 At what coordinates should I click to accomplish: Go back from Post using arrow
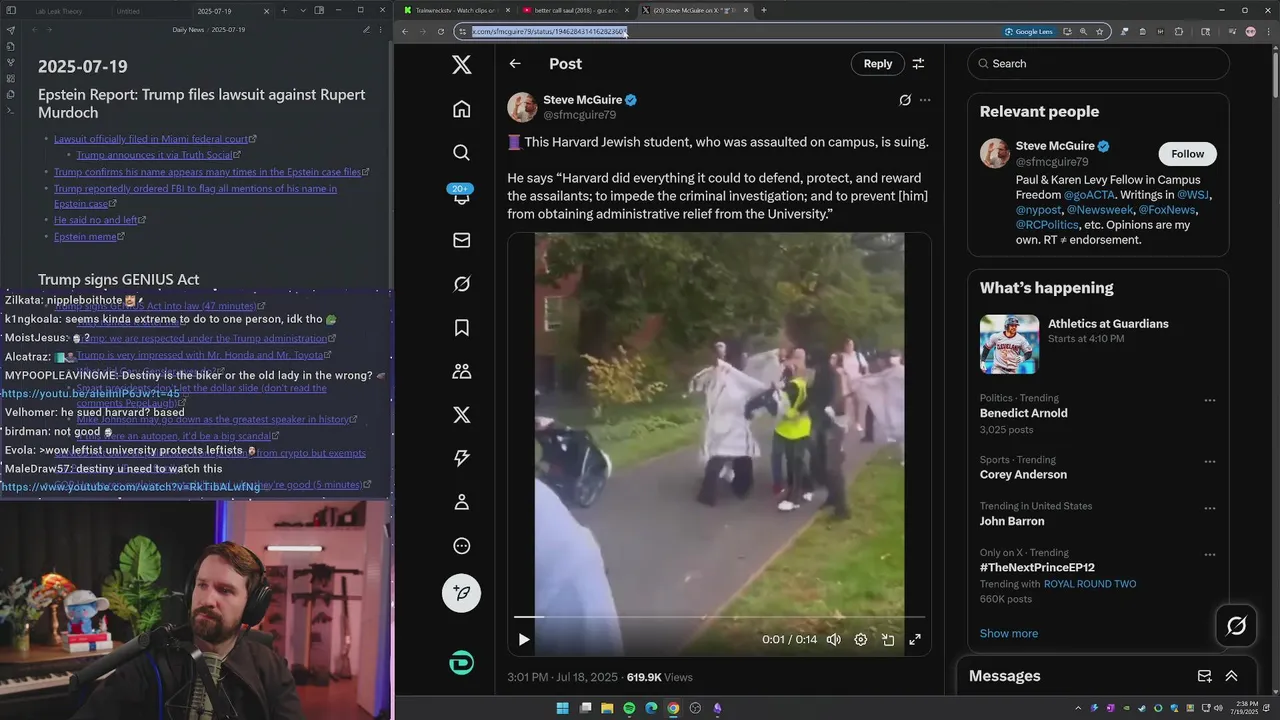(515, 64)
